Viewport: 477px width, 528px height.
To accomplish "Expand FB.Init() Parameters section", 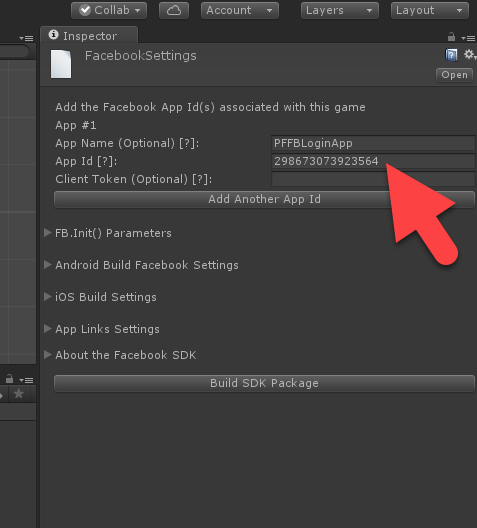I will coord(108,233).
